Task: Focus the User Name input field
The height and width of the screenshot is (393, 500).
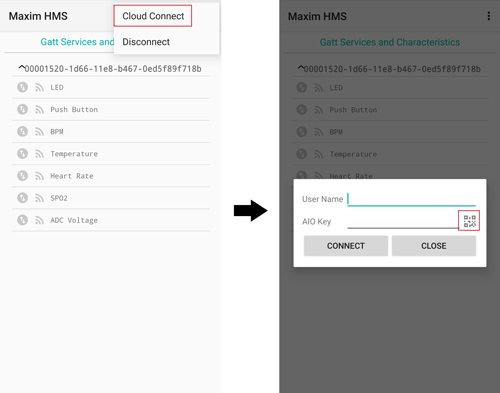Action: pyautogui.click(x=411, y=199)
